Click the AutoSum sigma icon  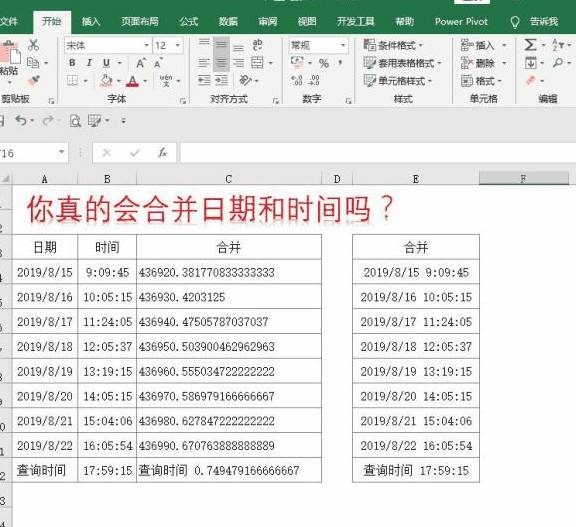pos(530,45)
